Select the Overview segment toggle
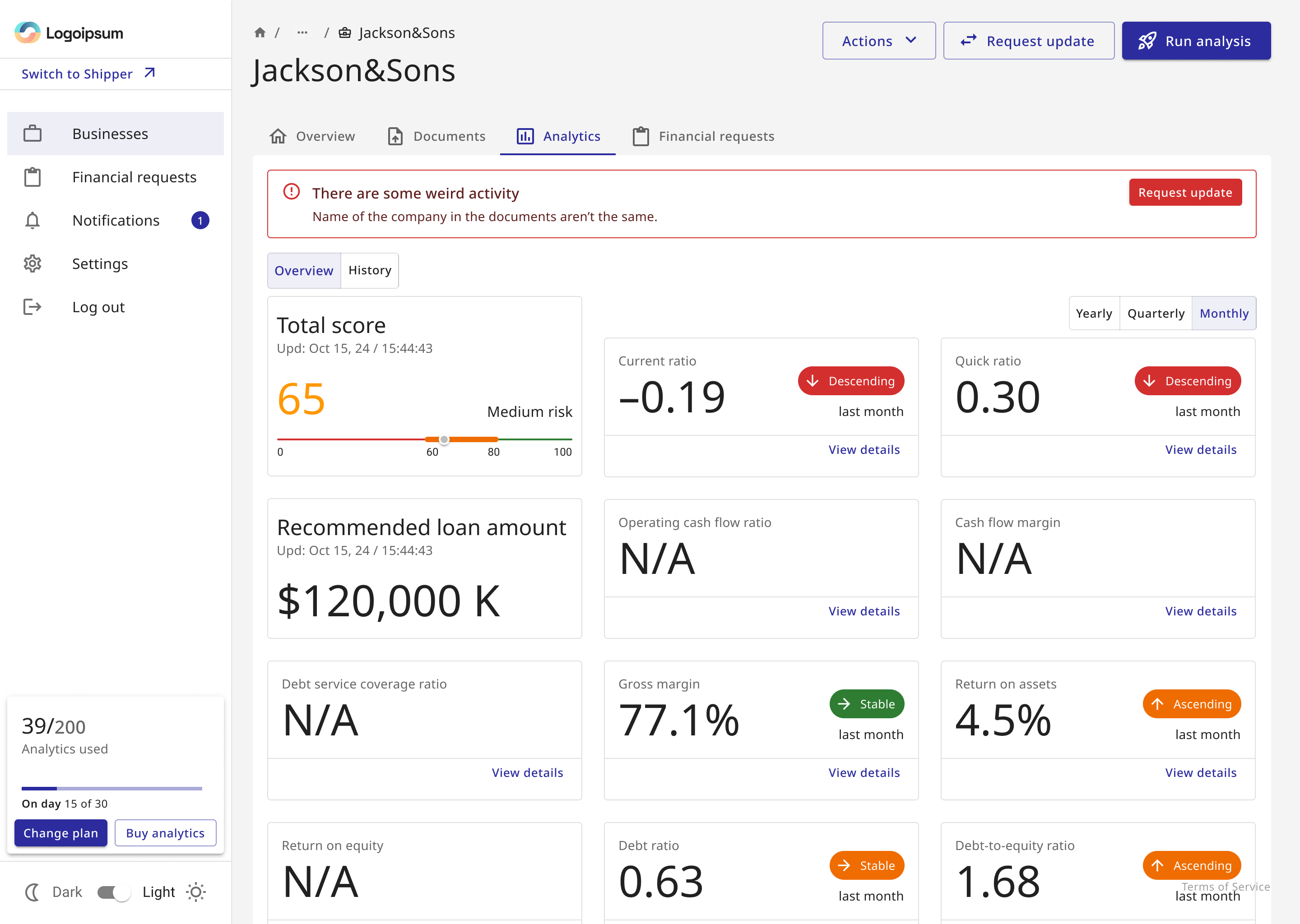1300x924 pixels. (x=304, y=270)
